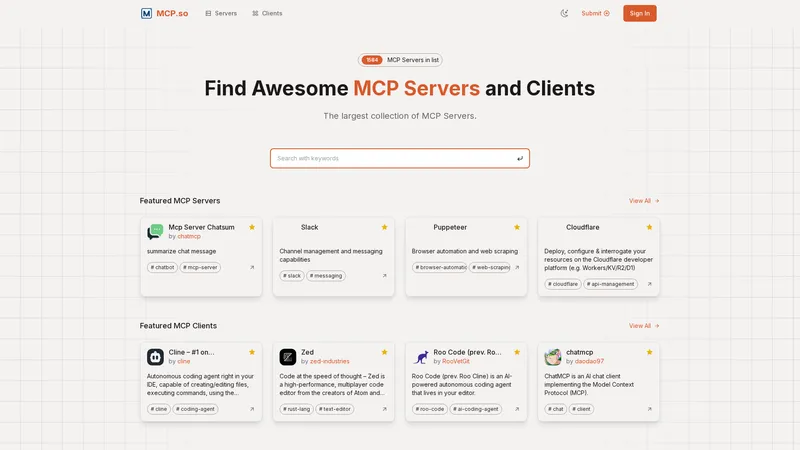
Task: Select the # roo-code tag
Action: pos(430,409)
